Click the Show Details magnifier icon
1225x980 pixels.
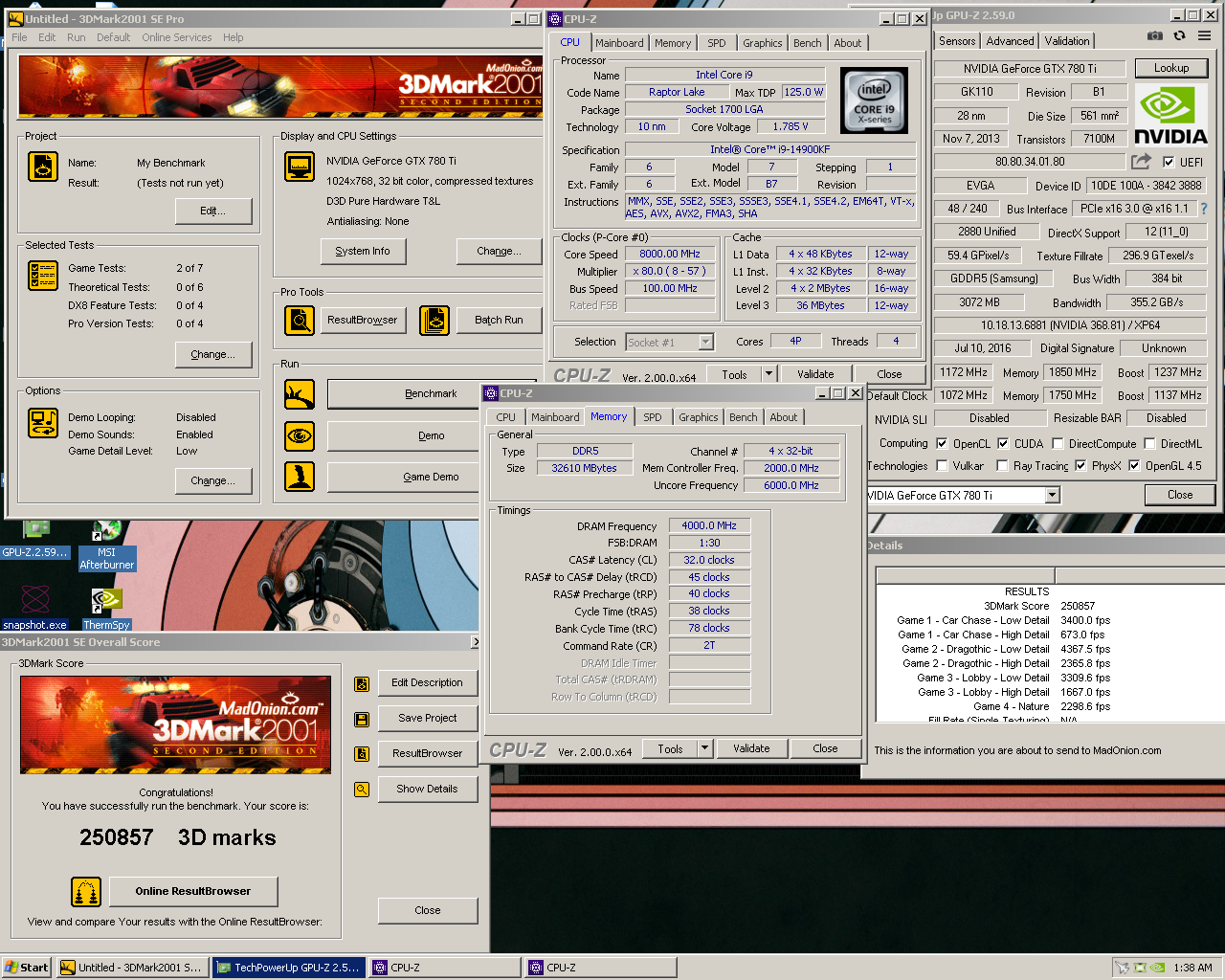(362, 790)
